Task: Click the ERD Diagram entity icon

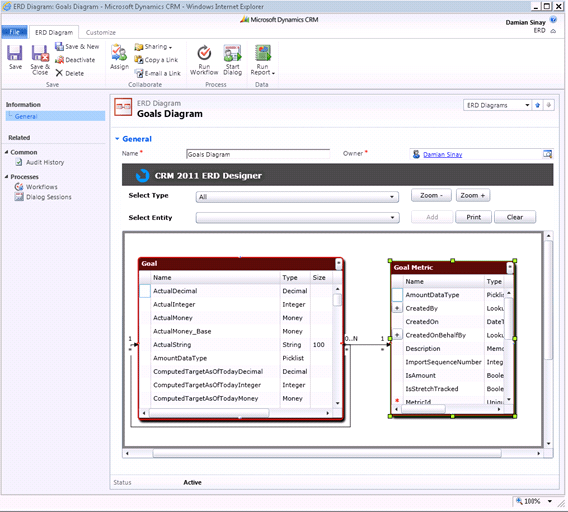Action: [123, 107]
